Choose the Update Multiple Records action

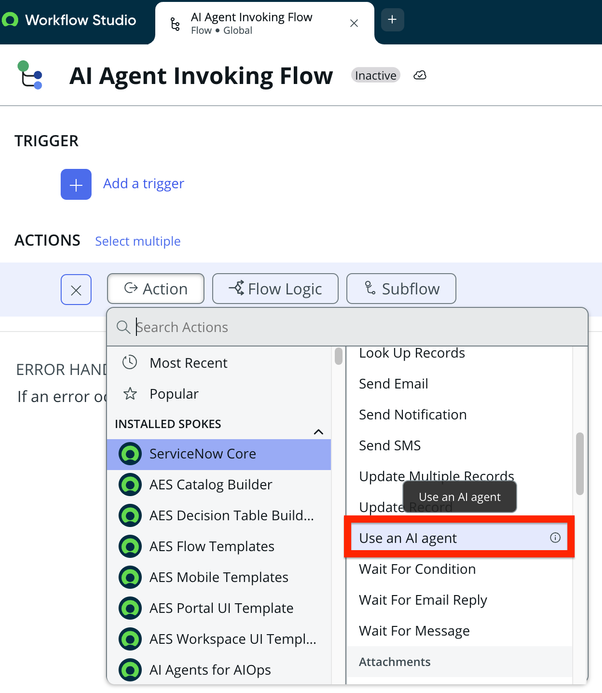(x=460, y=476)
